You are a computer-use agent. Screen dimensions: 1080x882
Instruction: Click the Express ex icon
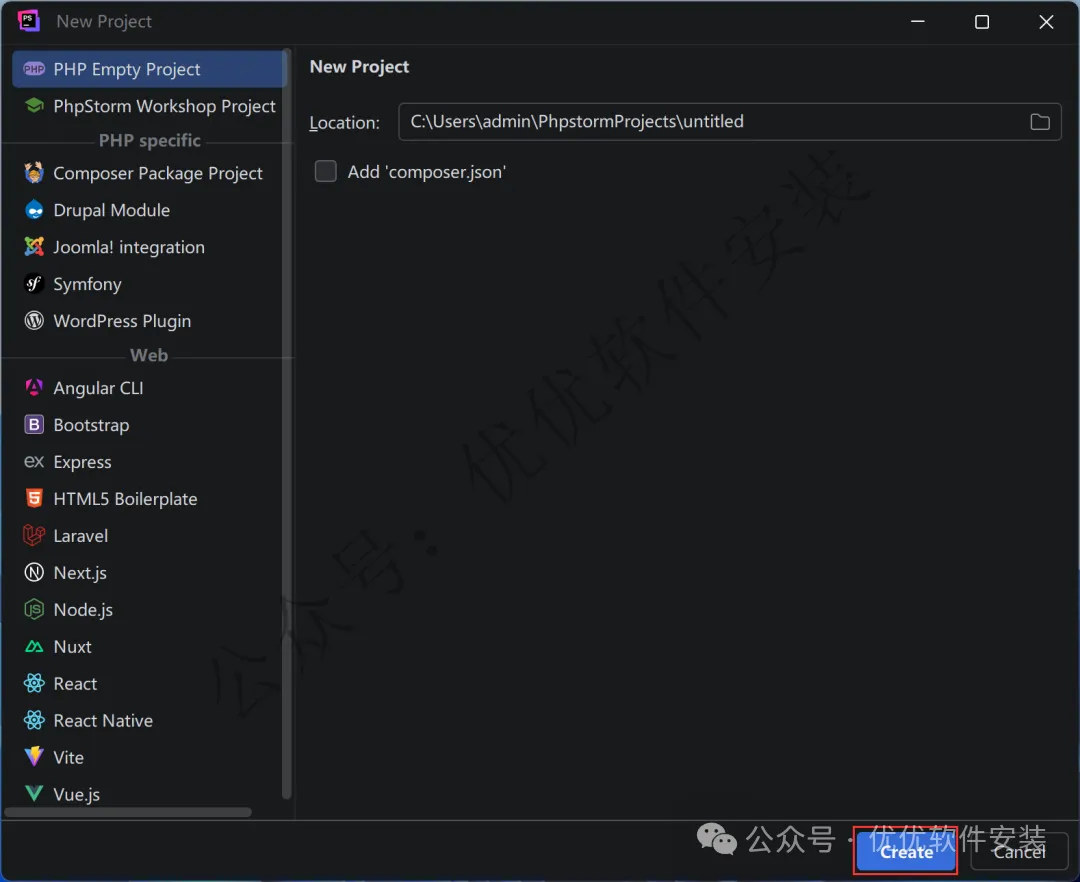pos(34,461)
